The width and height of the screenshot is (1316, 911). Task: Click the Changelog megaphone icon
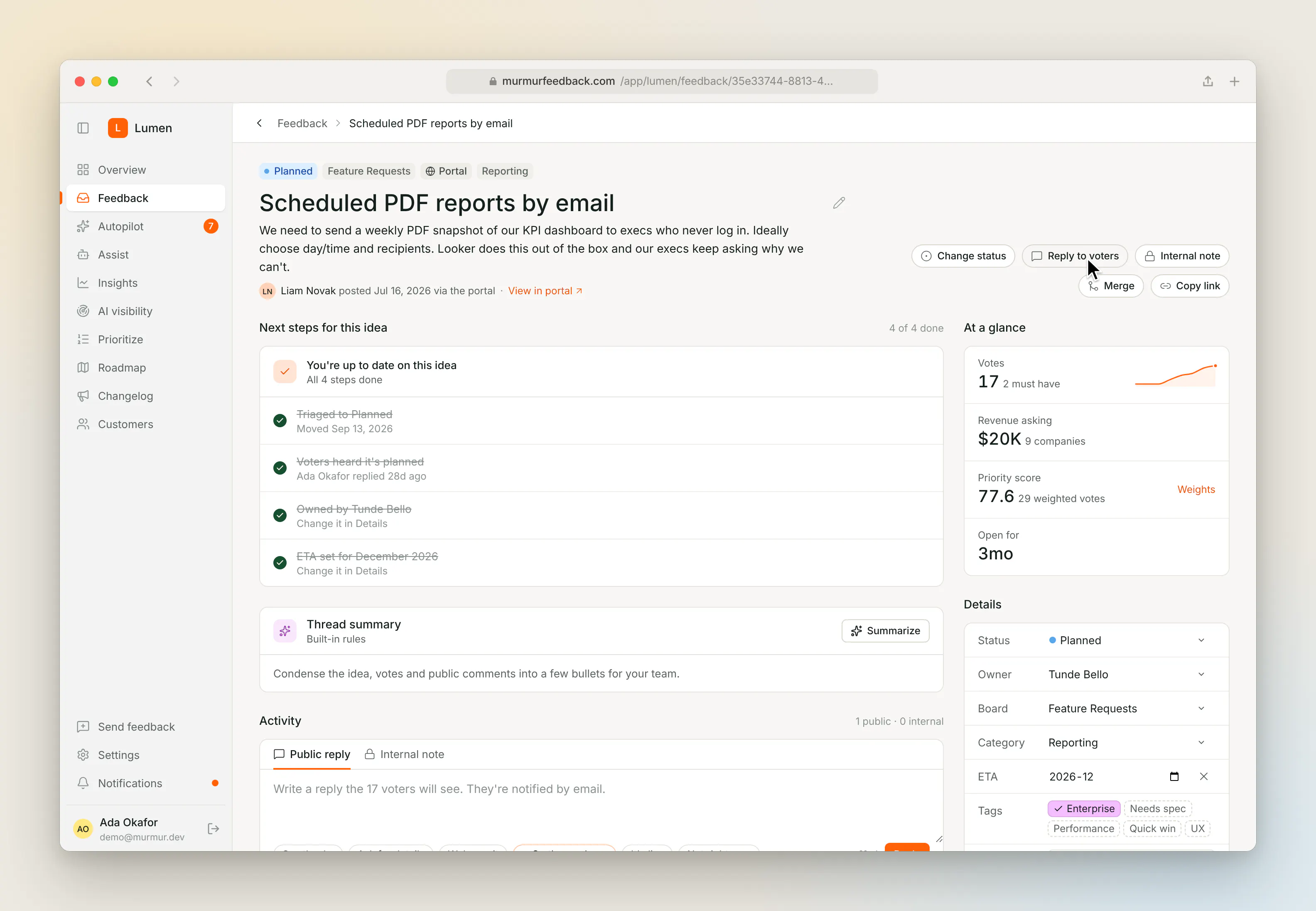tap(83, 396)
